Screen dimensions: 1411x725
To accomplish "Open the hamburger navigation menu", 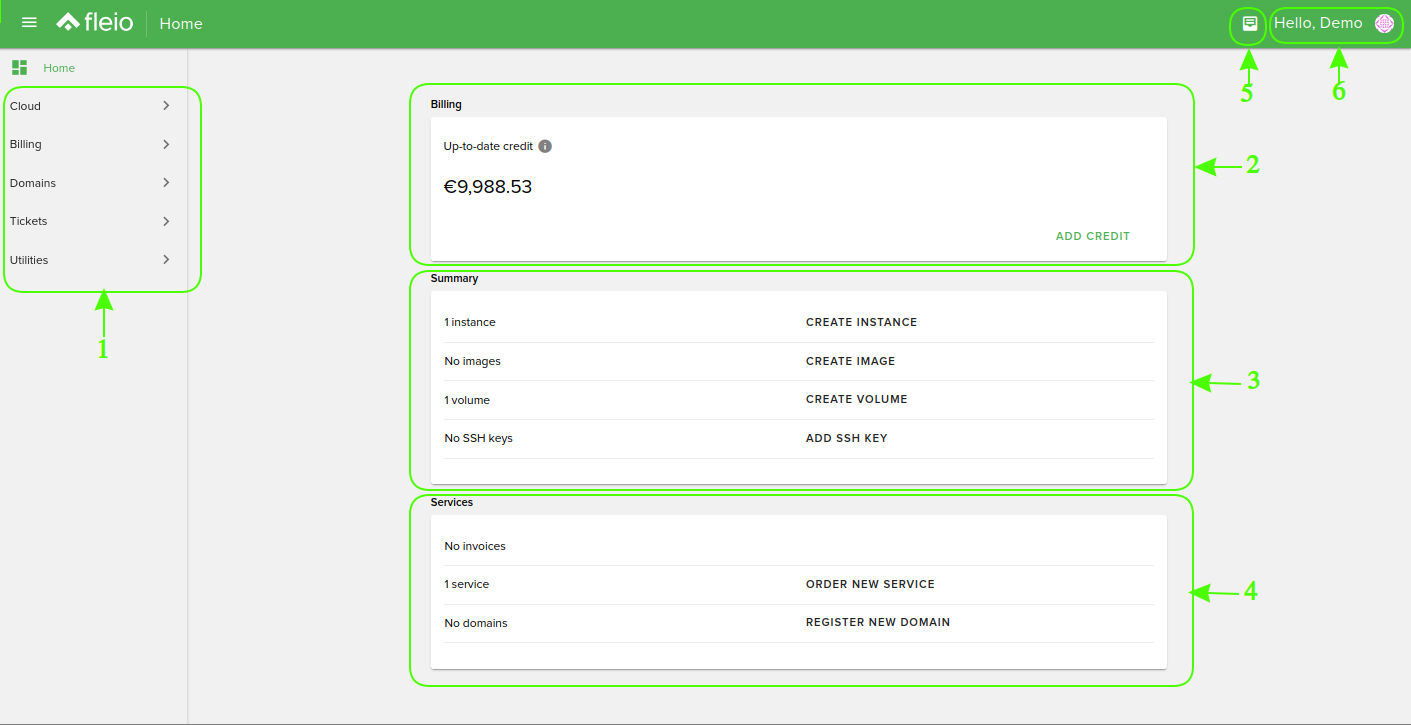I will coord(29,21).
